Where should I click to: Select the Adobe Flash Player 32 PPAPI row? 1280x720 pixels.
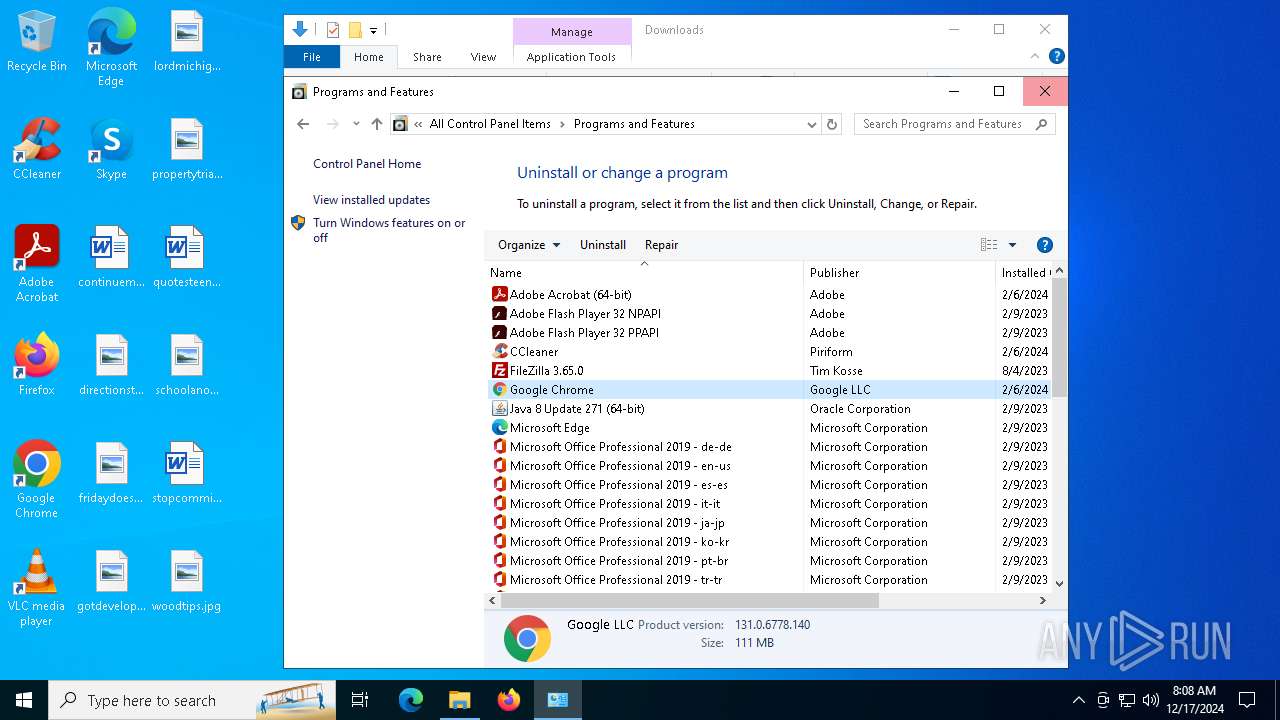click(769, 332)
